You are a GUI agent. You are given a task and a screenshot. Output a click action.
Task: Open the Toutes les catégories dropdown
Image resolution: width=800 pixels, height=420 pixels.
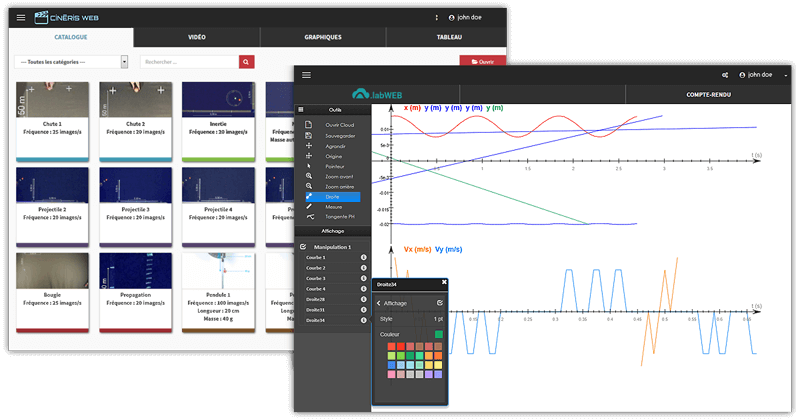[72, 62]
